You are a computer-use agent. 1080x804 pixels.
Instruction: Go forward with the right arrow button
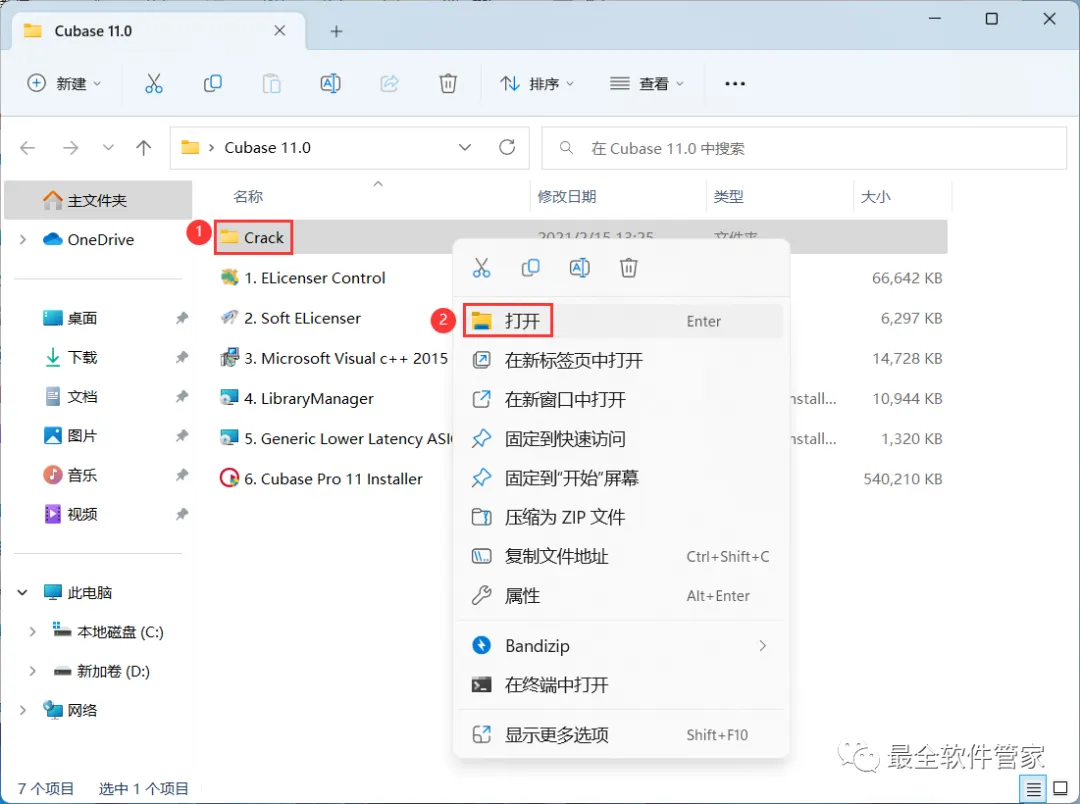pos(70,147)
